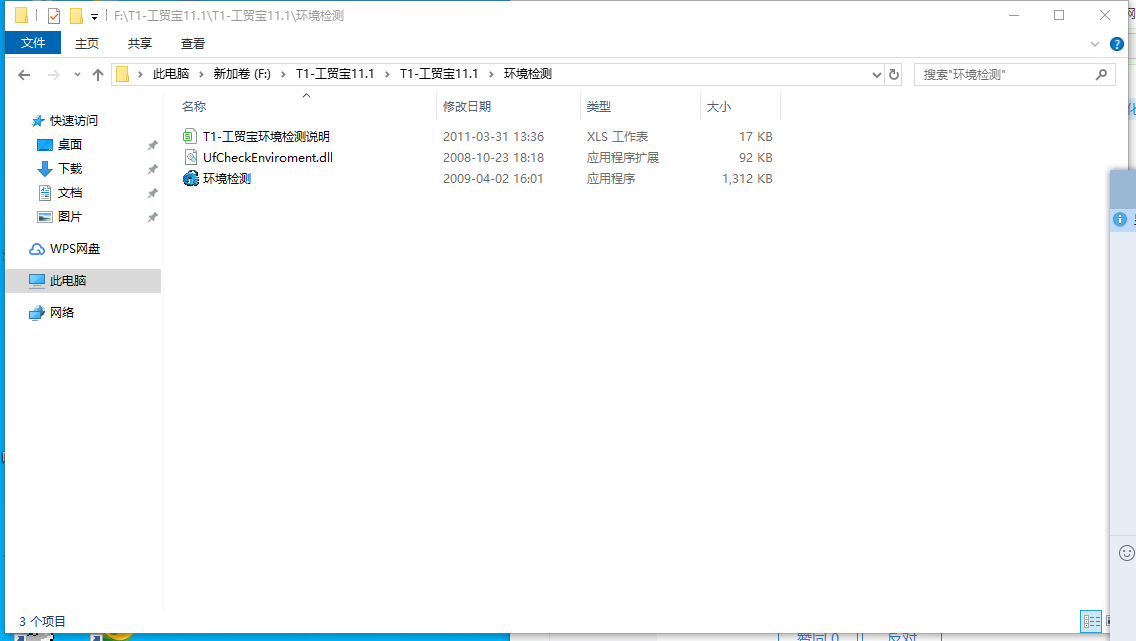Viewport: 1136px width, 641px height.
Task: Open Explorer help question mark icon
Action: coord(1117,44)
